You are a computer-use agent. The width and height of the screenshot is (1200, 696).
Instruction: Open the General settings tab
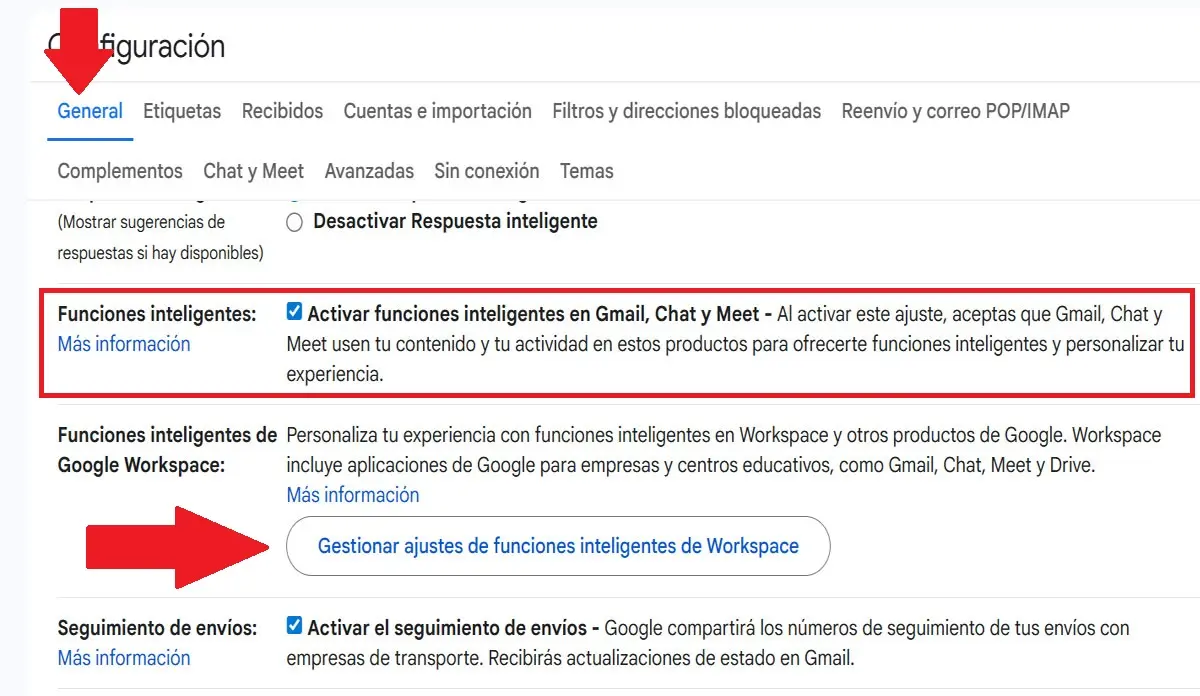click(x=90, y=111)
